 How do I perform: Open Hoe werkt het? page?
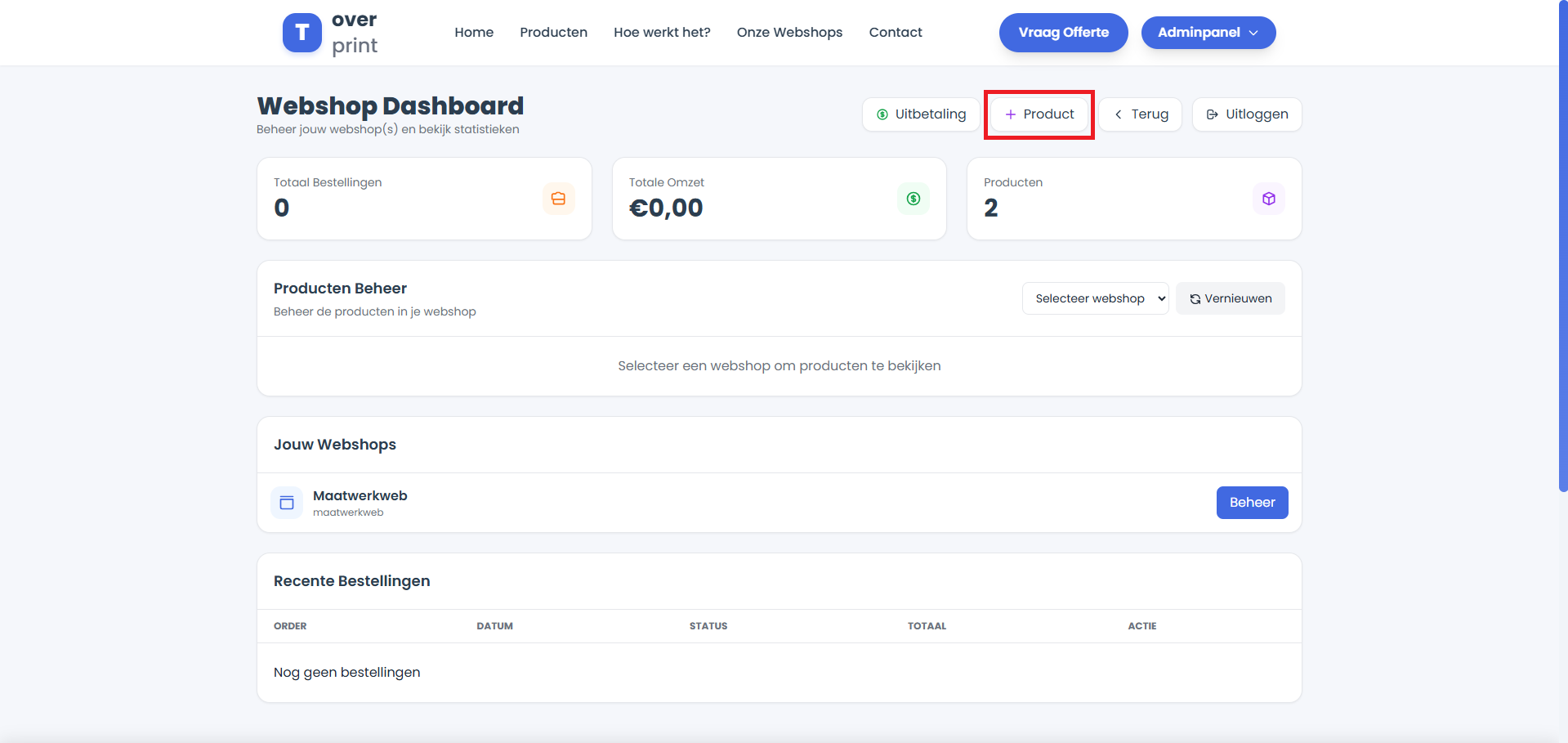(662, 33)
